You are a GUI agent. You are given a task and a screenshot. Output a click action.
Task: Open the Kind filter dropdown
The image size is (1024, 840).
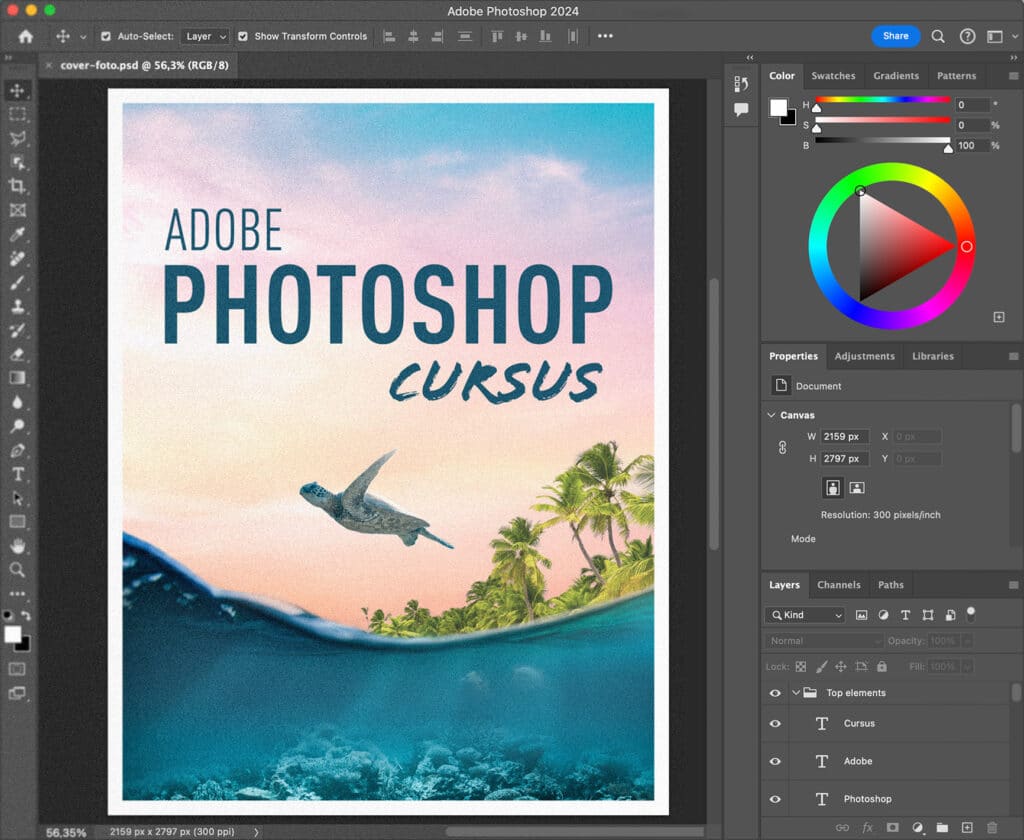[805, 615]
